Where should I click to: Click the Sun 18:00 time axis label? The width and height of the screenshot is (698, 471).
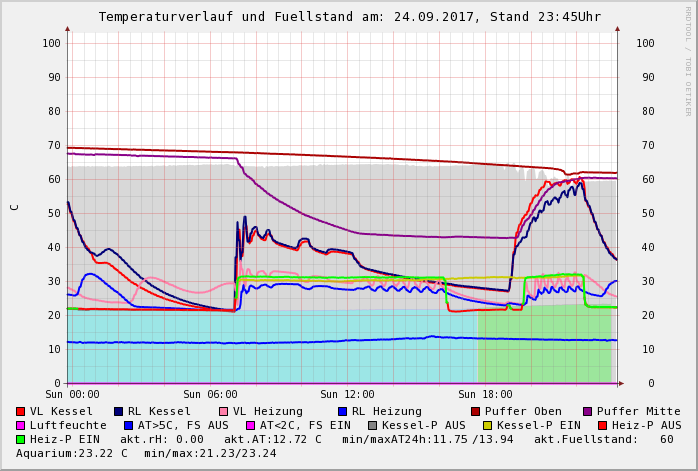[x=485, y=395]
